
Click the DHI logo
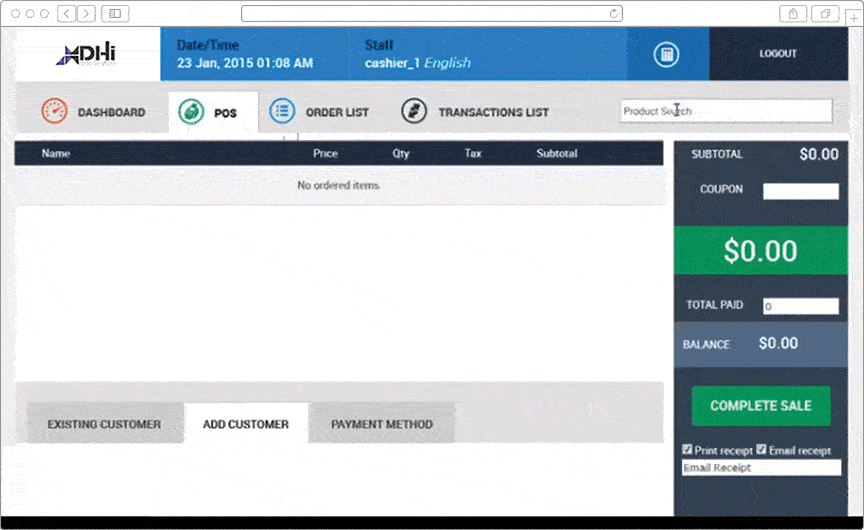[85, 55]
